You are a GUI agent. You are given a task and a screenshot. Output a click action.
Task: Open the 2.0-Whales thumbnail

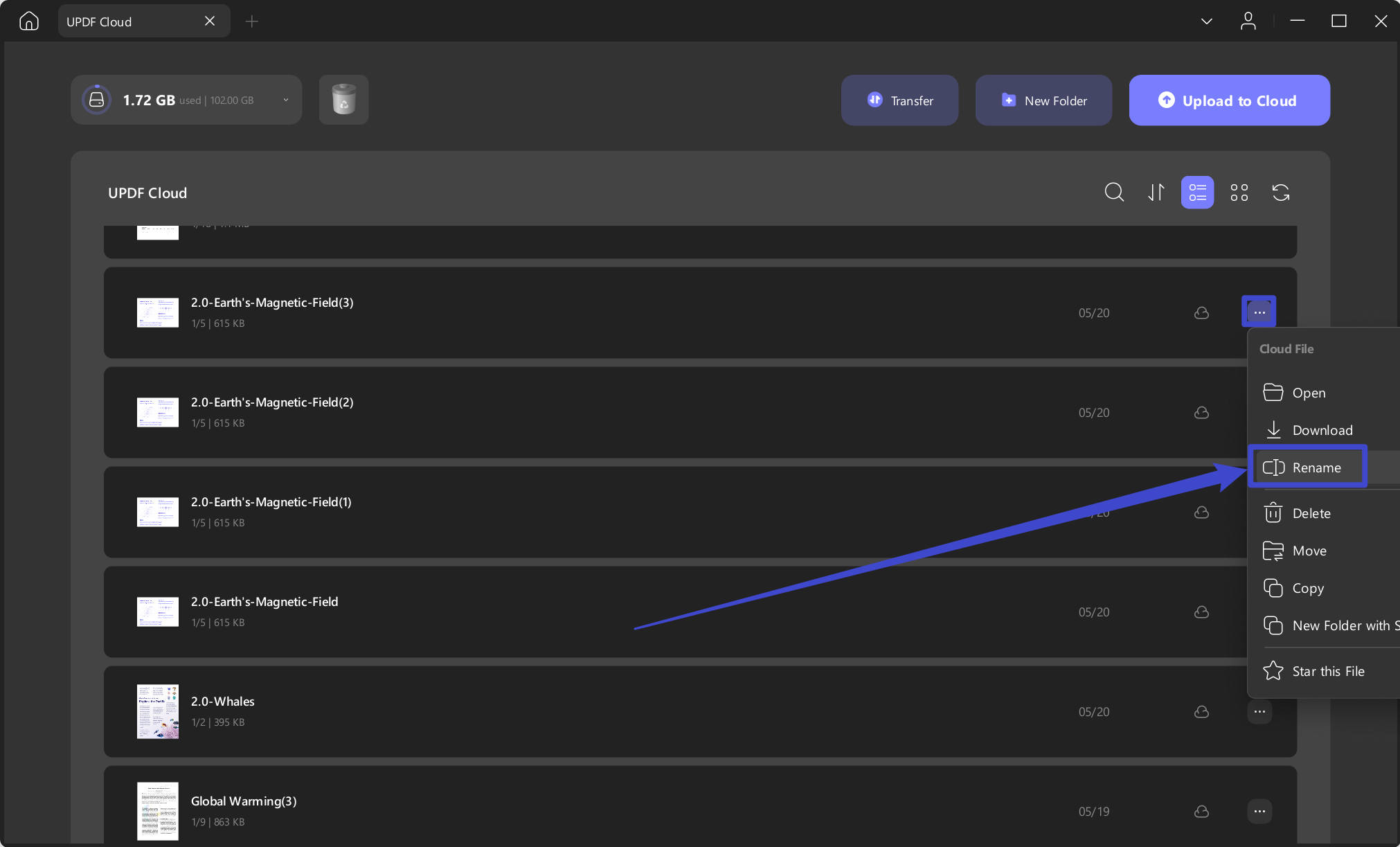(158, 711)
